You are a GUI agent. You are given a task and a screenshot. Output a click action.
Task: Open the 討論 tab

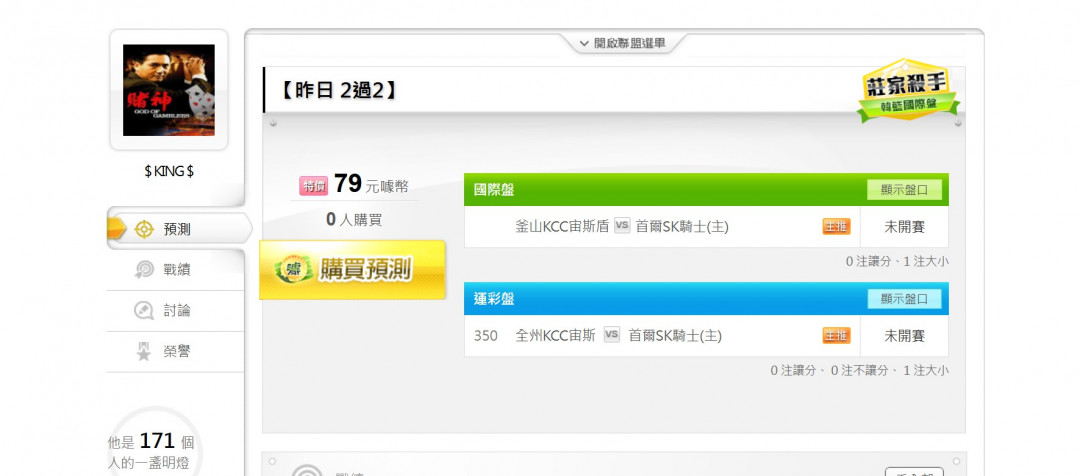pyautogui.click(x=176, y=311)
